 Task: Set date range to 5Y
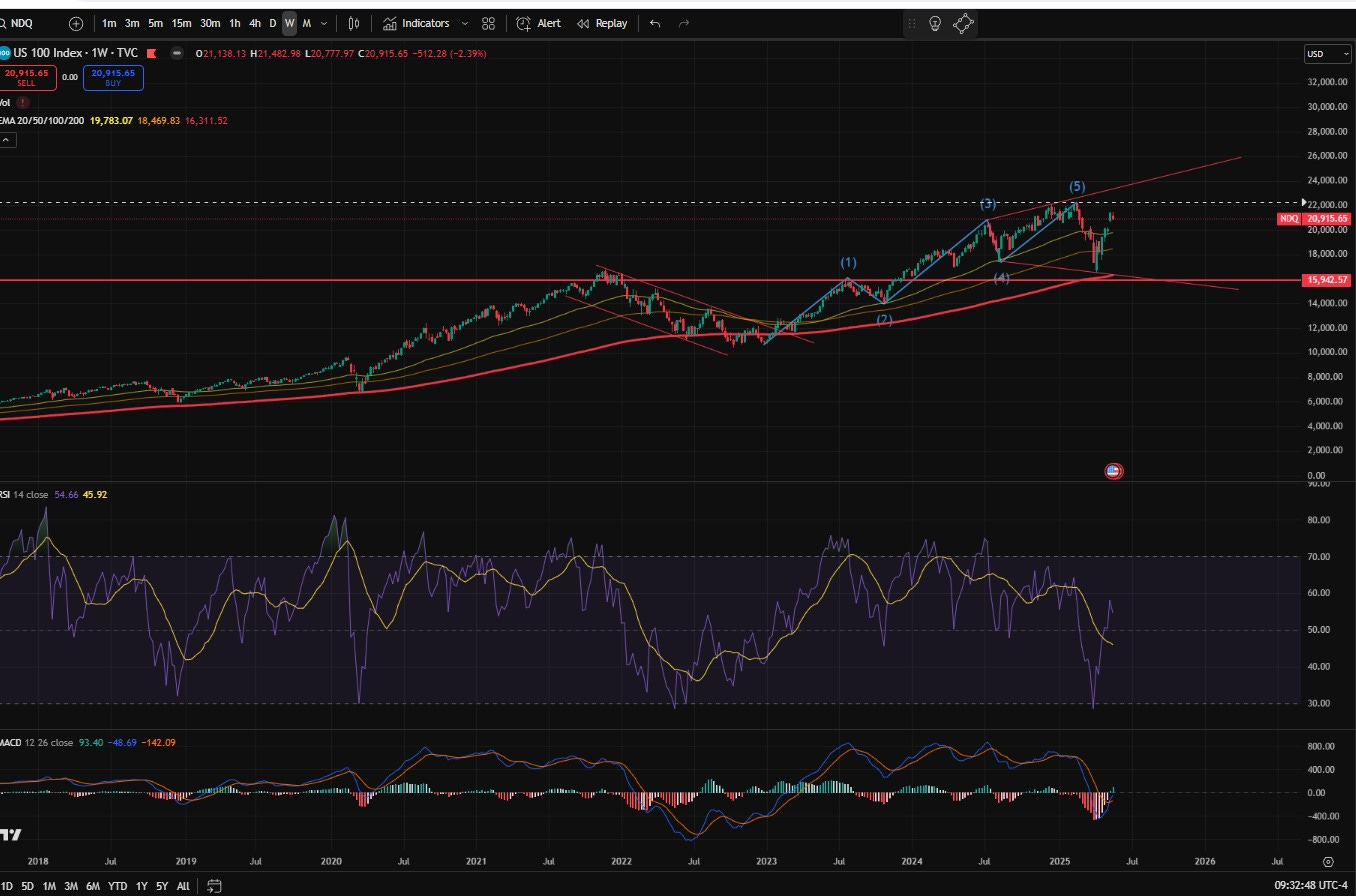click(x=162, y=886)
